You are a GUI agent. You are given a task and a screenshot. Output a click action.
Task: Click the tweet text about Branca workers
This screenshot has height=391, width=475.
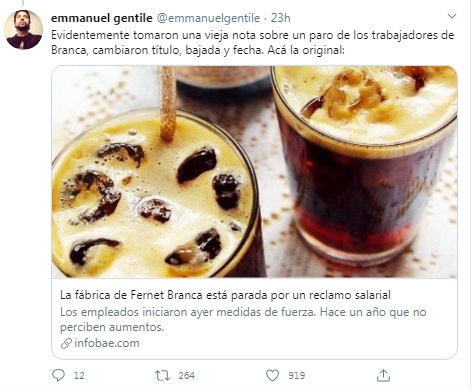252,43
